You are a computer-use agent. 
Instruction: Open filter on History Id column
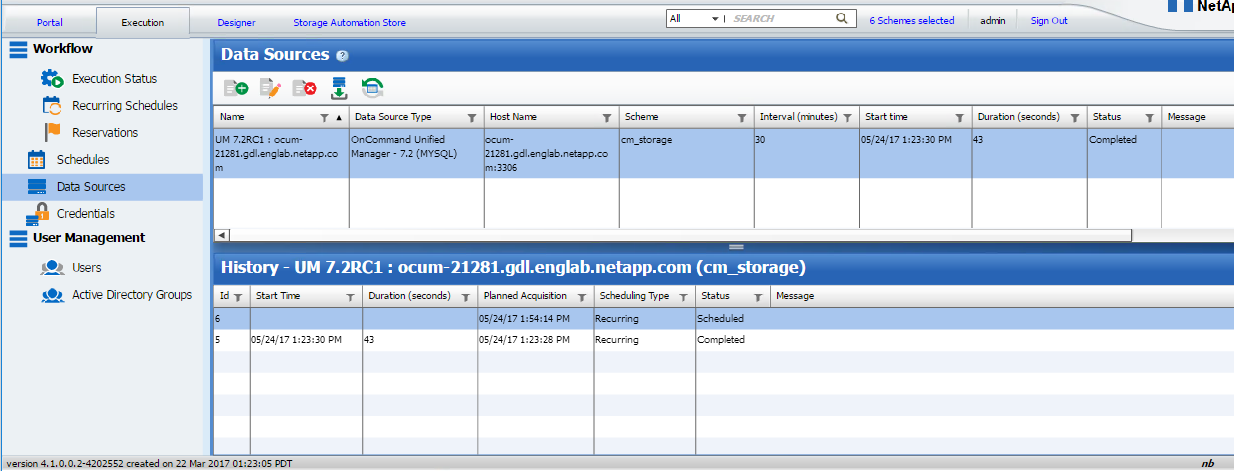point(238,297)
